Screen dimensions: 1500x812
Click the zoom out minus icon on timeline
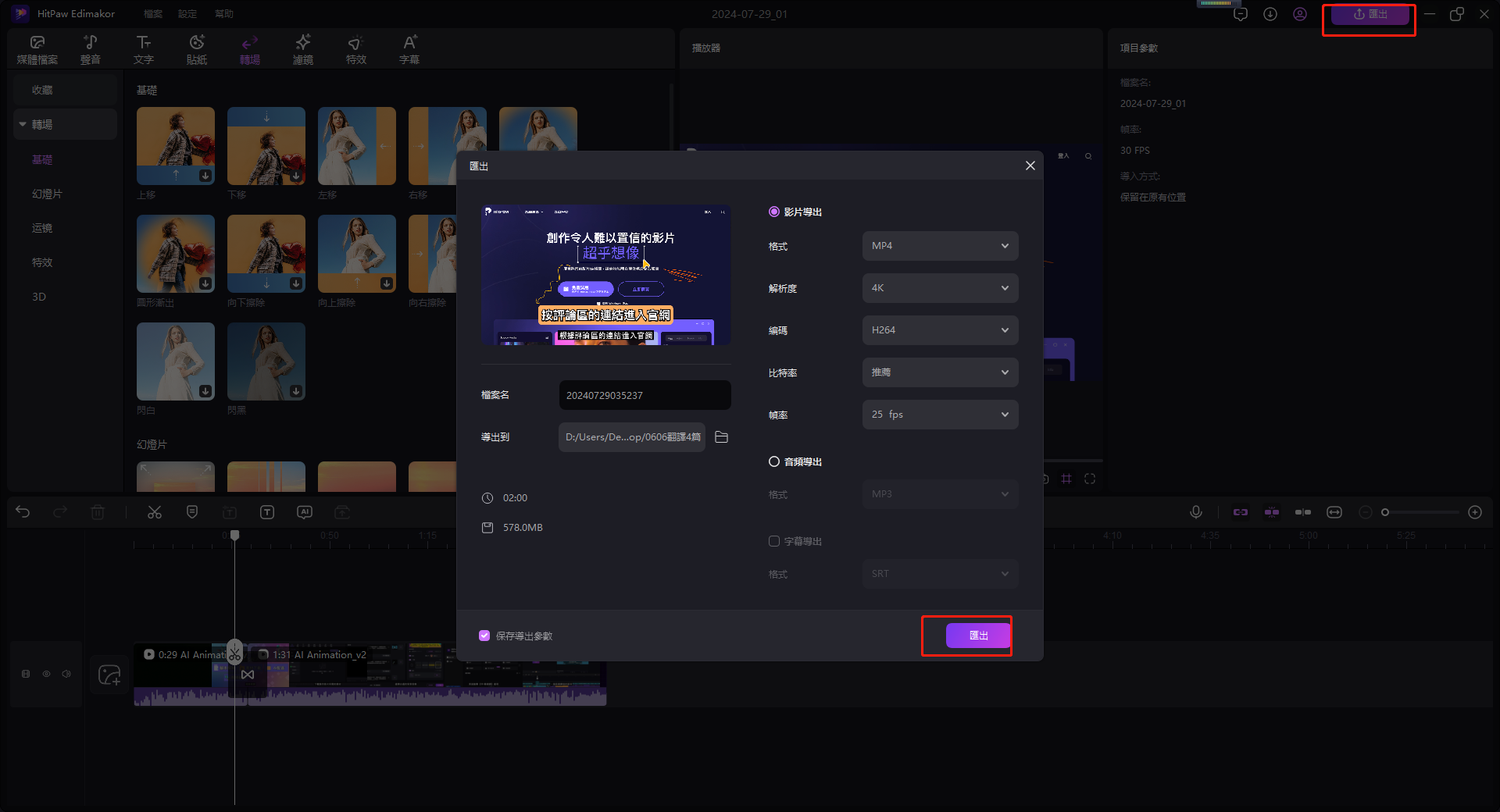point(1366,512)
